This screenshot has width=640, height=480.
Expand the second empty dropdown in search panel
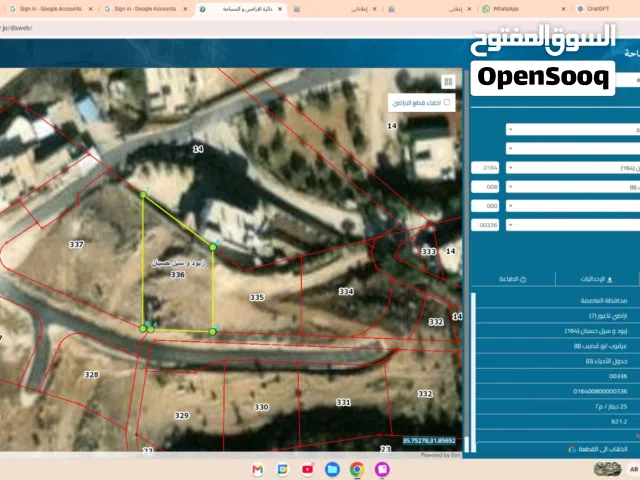click(573, 149)
